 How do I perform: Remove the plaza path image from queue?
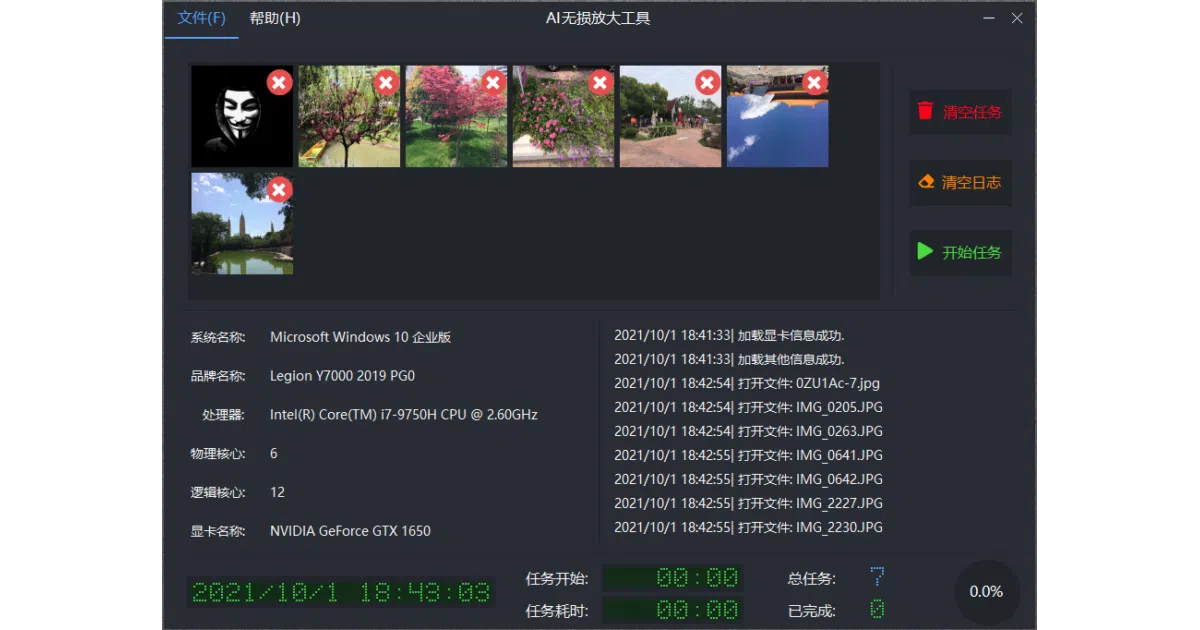click(x=708, y=82)
